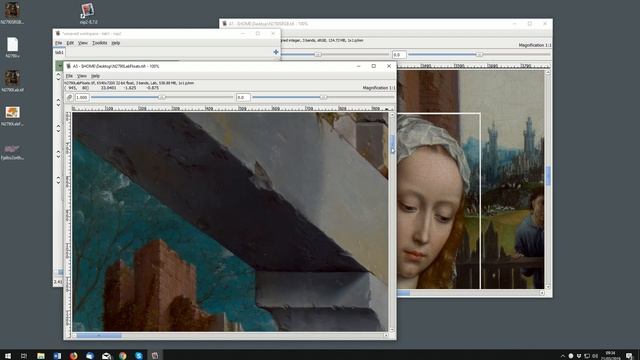Image resolution: width=640 pixels, height=360 pixels.
Task: Open Word from taskbar
Action: [57, 356]
